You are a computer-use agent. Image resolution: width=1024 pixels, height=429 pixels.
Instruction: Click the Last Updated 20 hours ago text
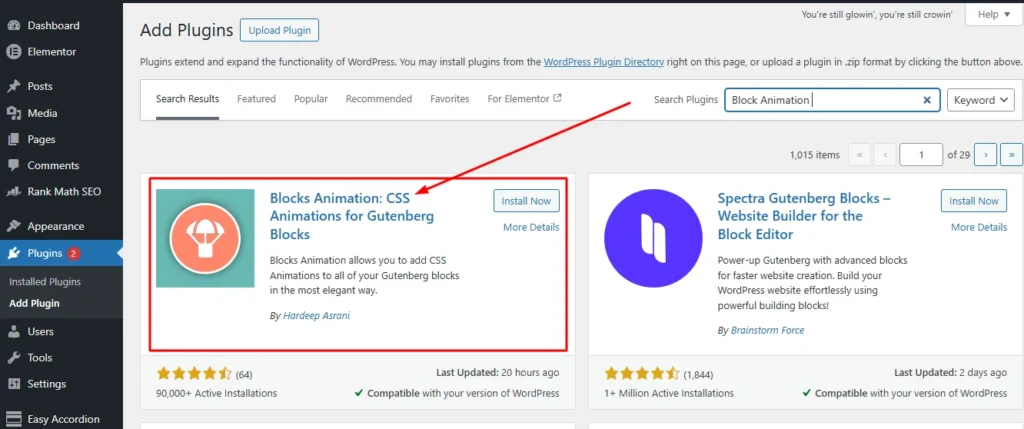point(498,373)
